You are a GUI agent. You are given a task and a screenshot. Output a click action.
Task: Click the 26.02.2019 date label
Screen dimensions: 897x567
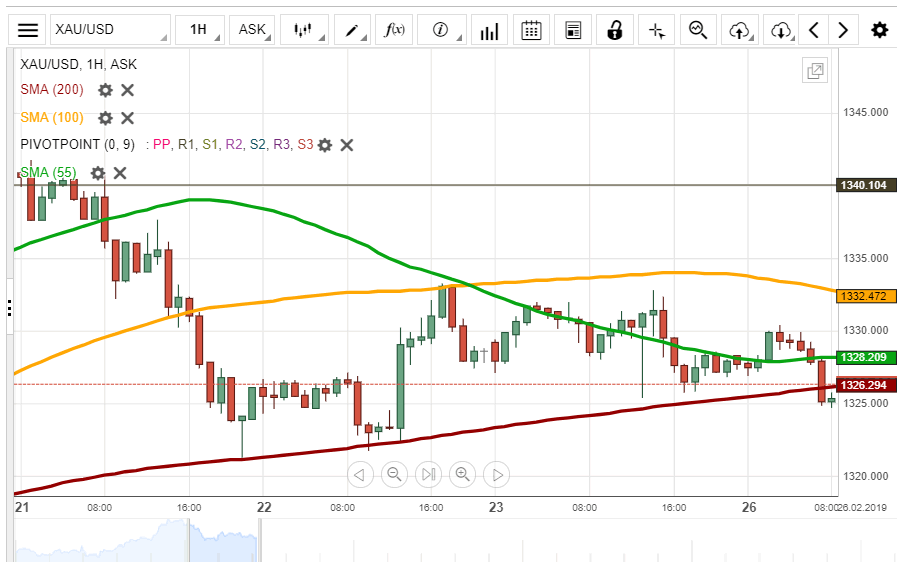862,507
